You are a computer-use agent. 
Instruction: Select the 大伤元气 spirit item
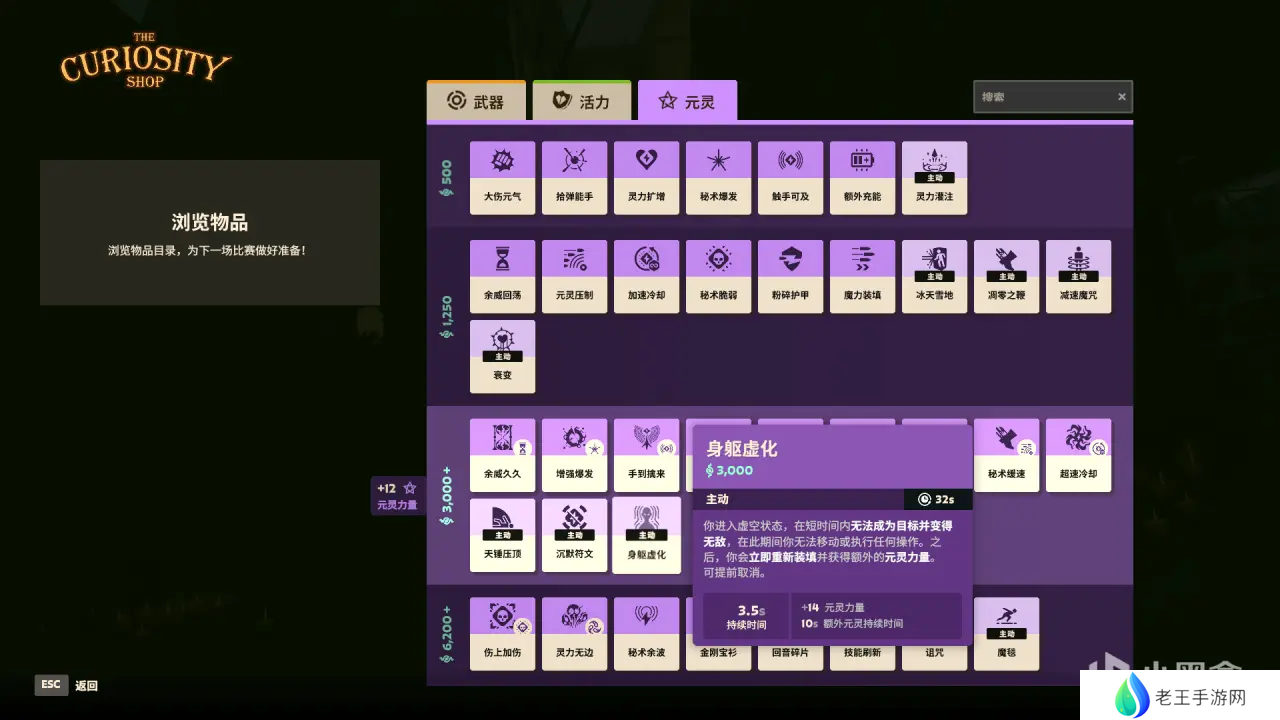pos(502,177)
